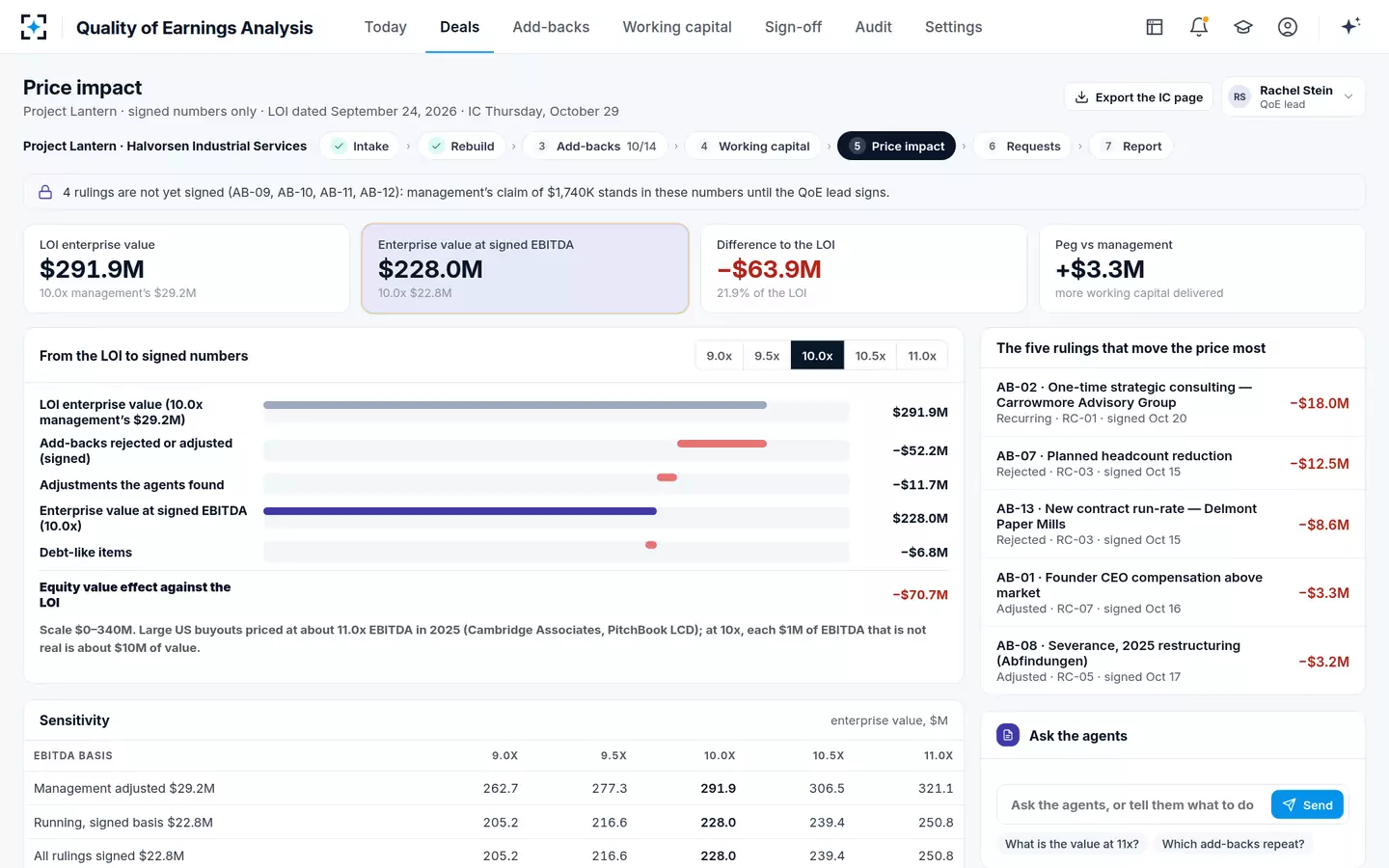Click the −$52.2M add-backs value
This screenshot has height=868, width=1389.
pos(920,450)
